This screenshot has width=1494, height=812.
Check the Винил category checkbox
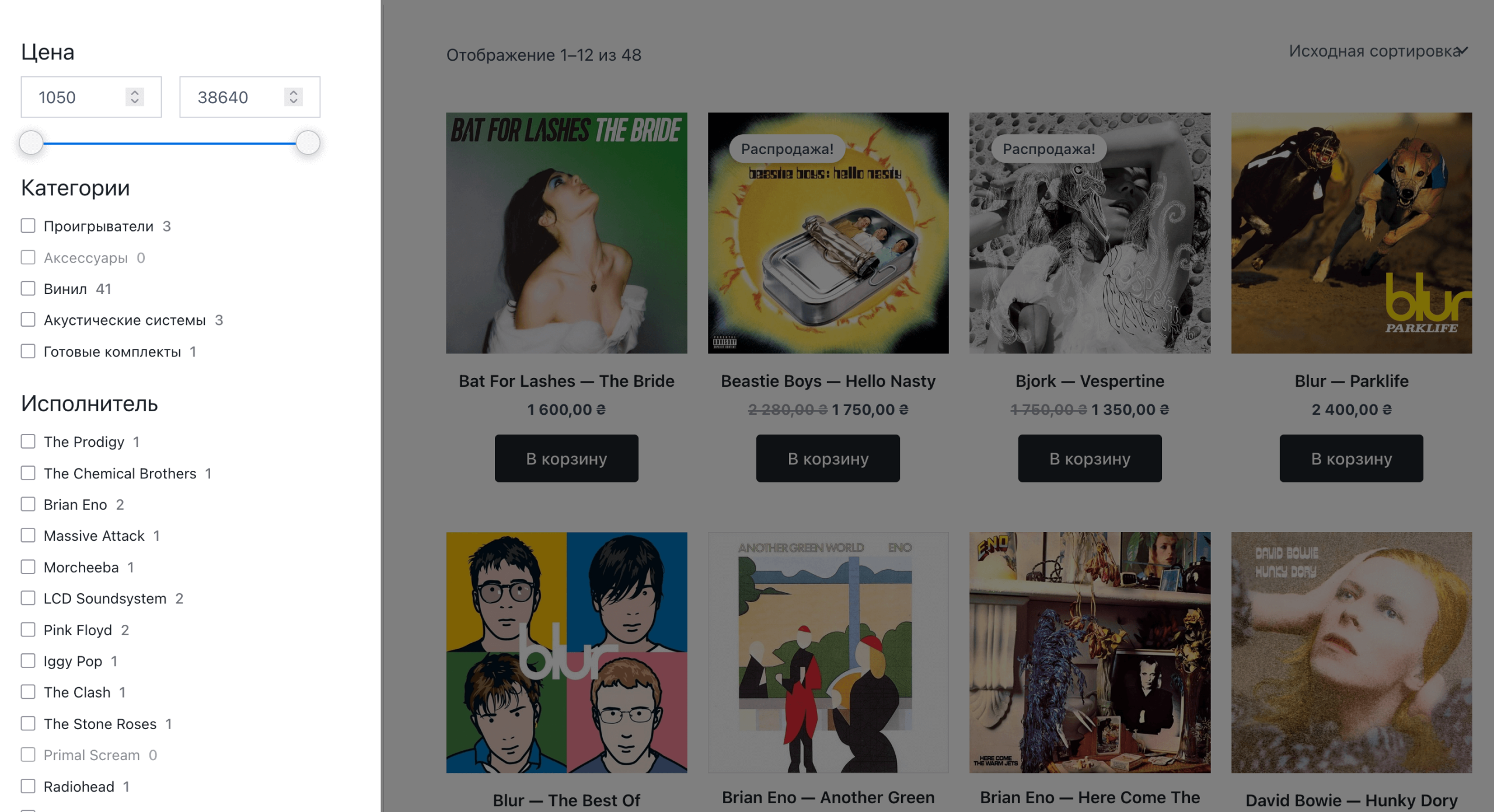[28, 289]
